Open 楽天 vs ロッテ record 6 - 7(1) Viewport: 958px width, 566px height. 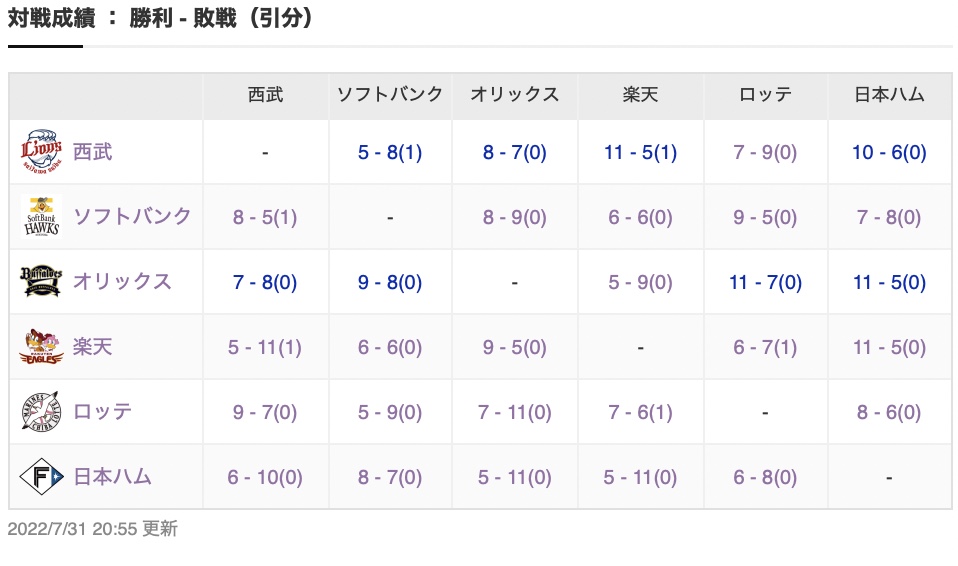click(x=765, y=347)
